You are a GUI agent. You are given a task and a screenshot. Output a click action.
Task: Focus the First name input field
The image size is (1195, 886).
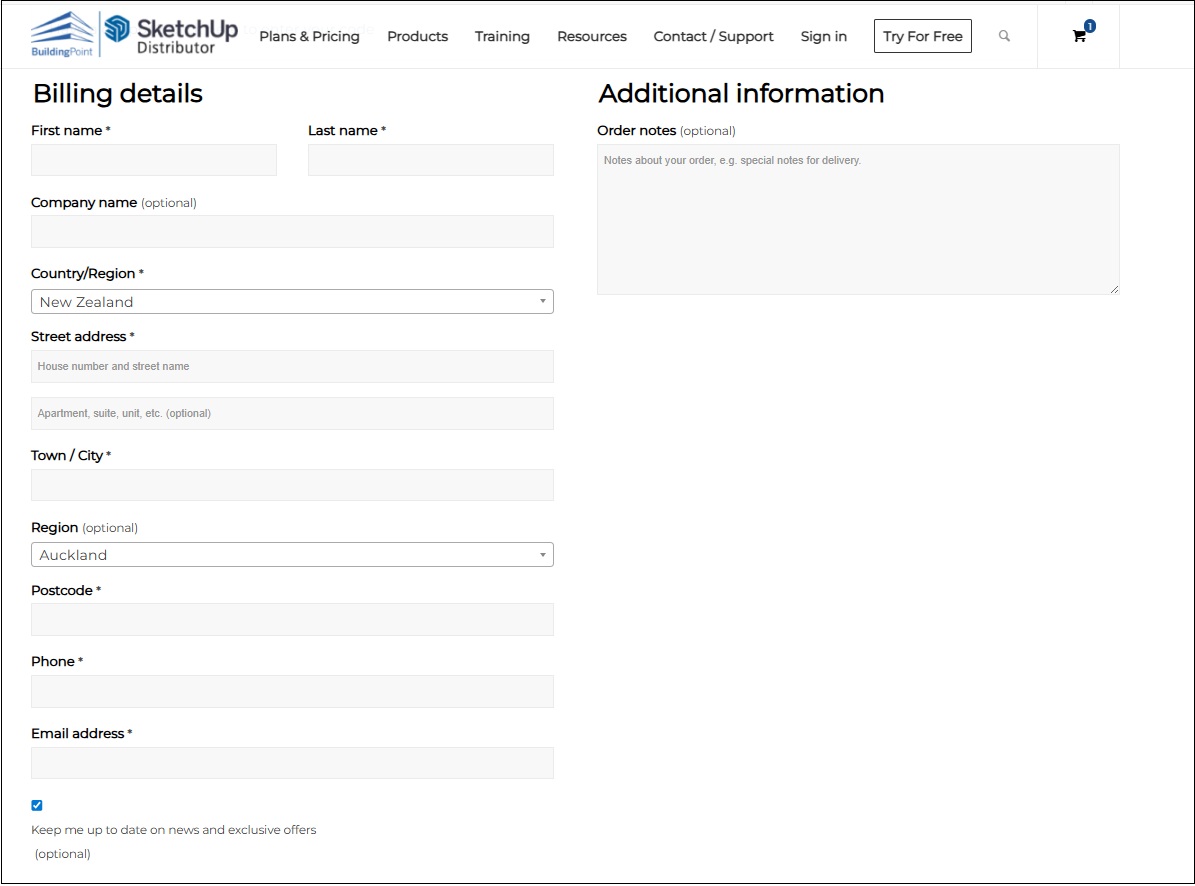pos(154,160)
